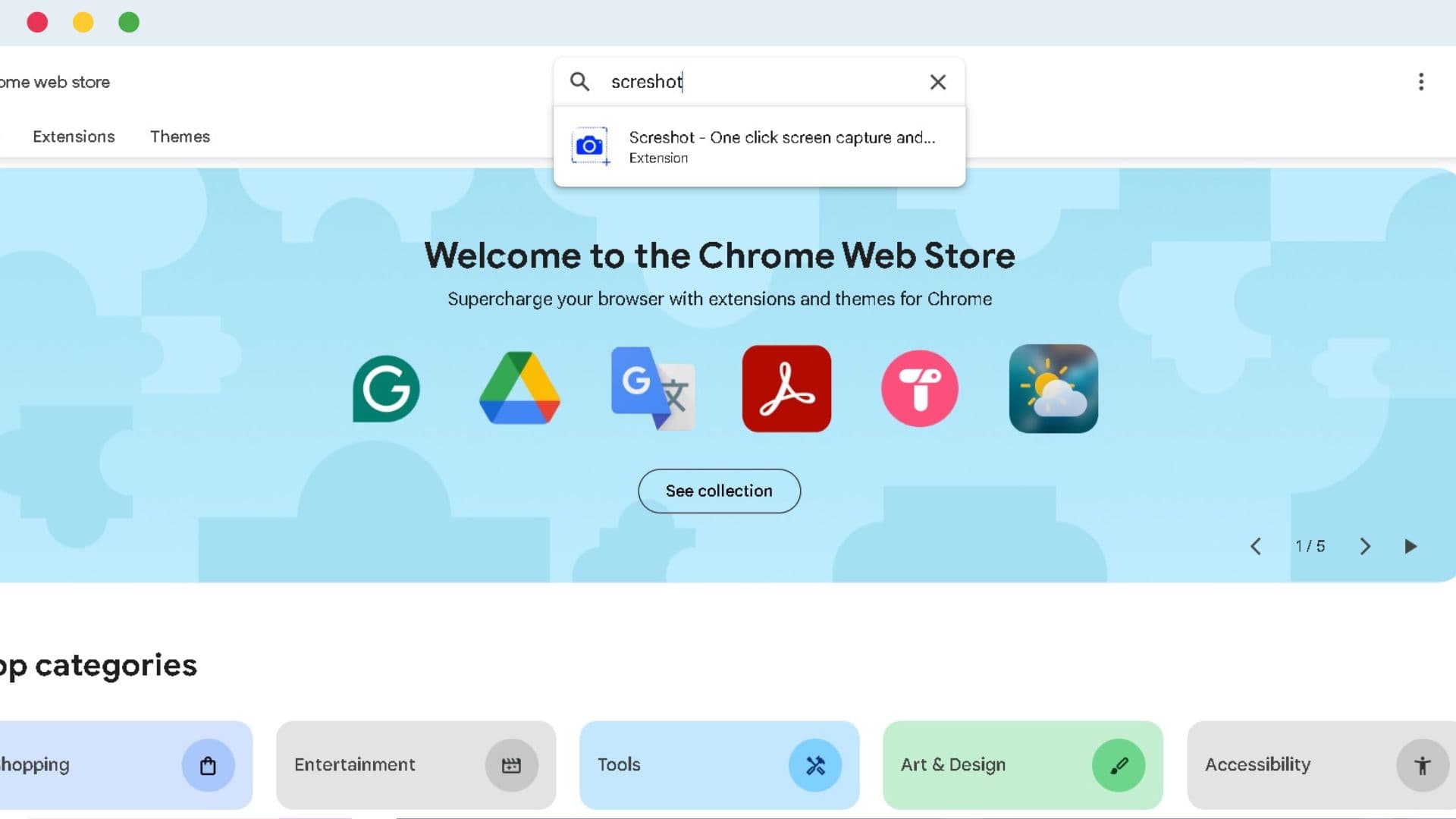Go to the next banner slide
This screenshot has width=1456, height=819.
[x=1365, y=547]
